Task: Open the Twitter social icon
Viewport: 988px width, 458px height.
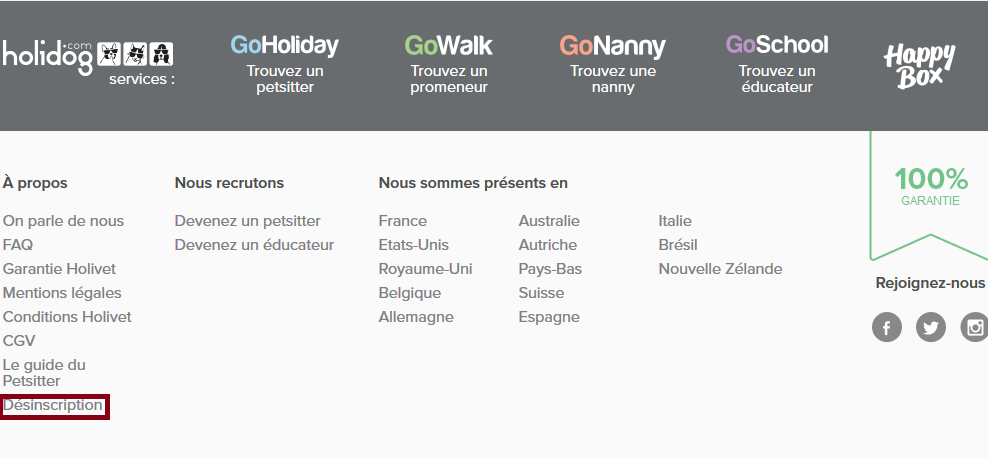Action: click(931, 327)
